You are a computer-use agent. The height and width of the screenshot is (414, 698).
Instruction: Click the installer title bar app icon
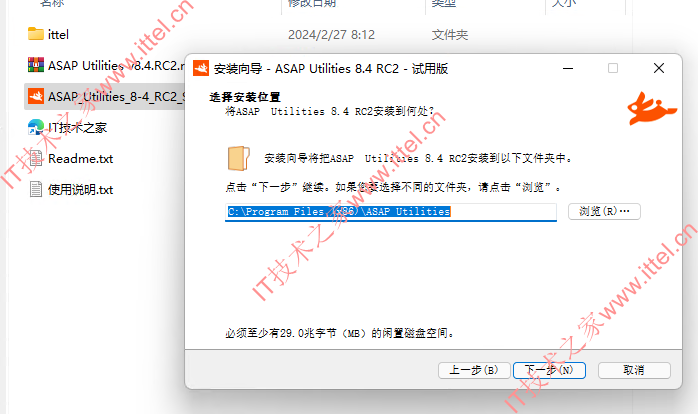tap(201, 68)
